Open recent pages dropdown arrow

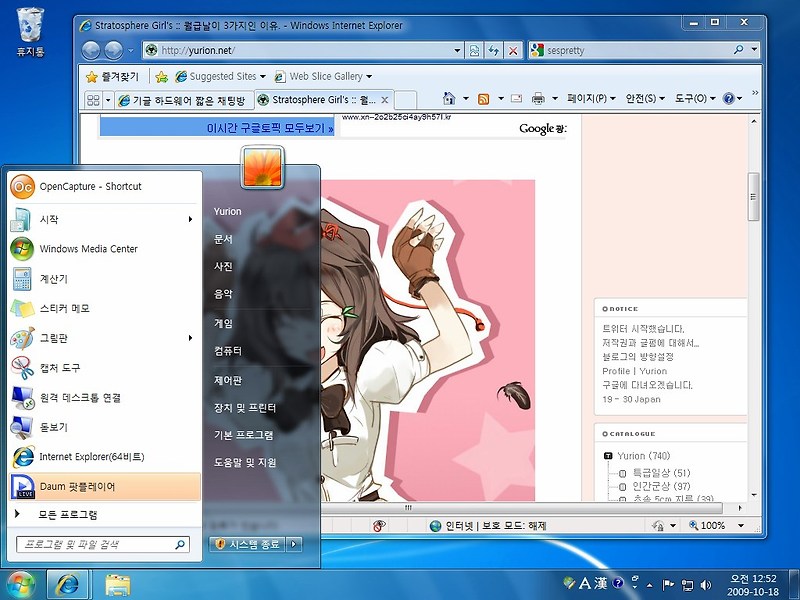[131, 51]
